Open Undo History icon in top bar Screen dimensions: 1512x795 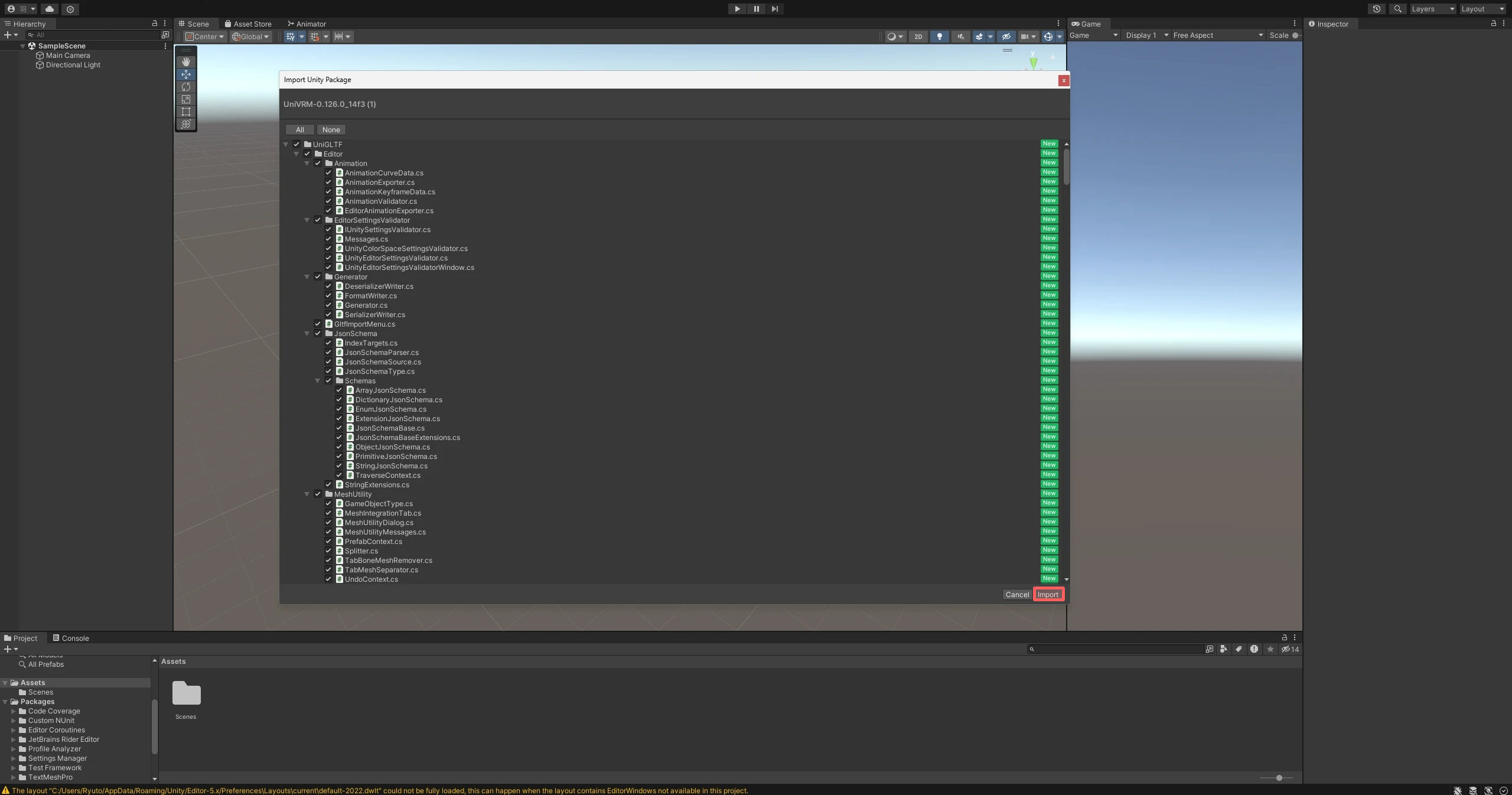1377,9
